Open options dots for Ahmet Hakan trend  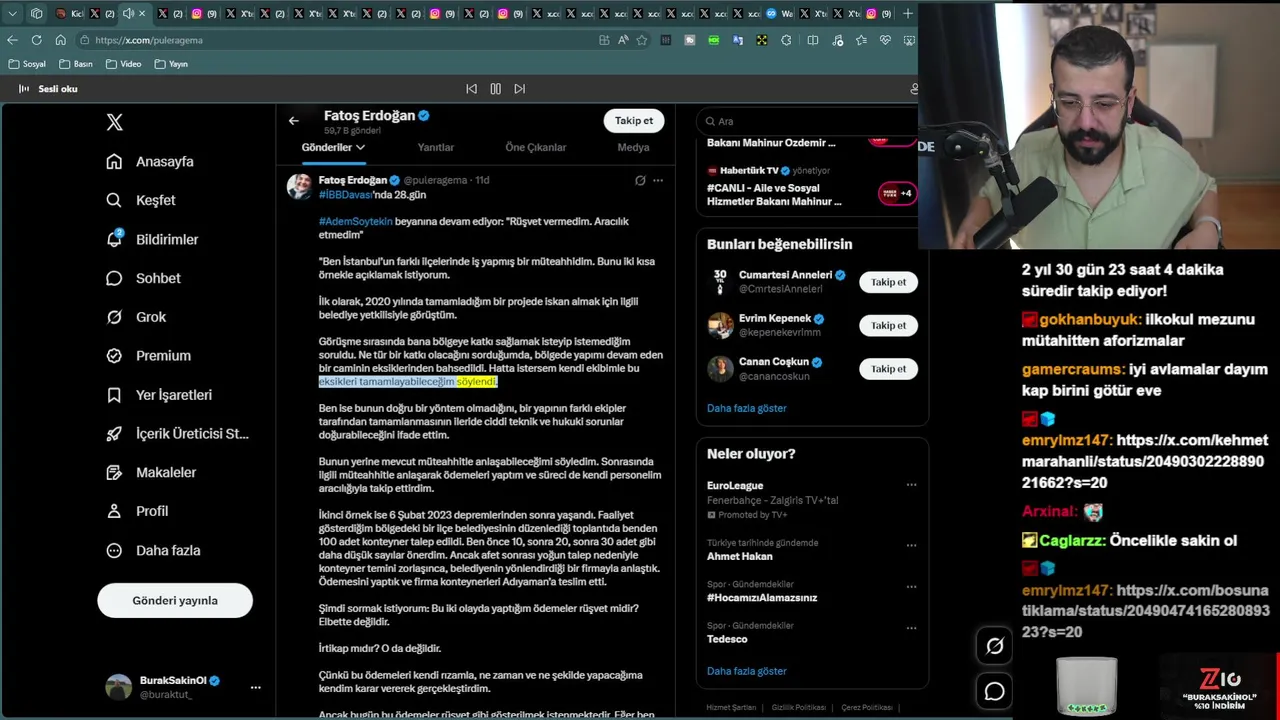pyautogui.click(x=911, y=546)
